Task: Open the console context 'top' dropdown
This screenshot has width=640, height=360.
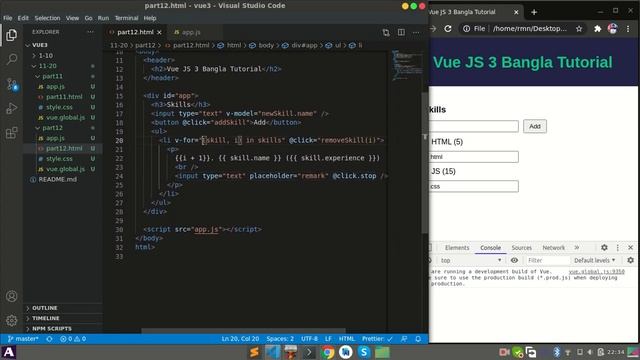Action: click(470, 260)
